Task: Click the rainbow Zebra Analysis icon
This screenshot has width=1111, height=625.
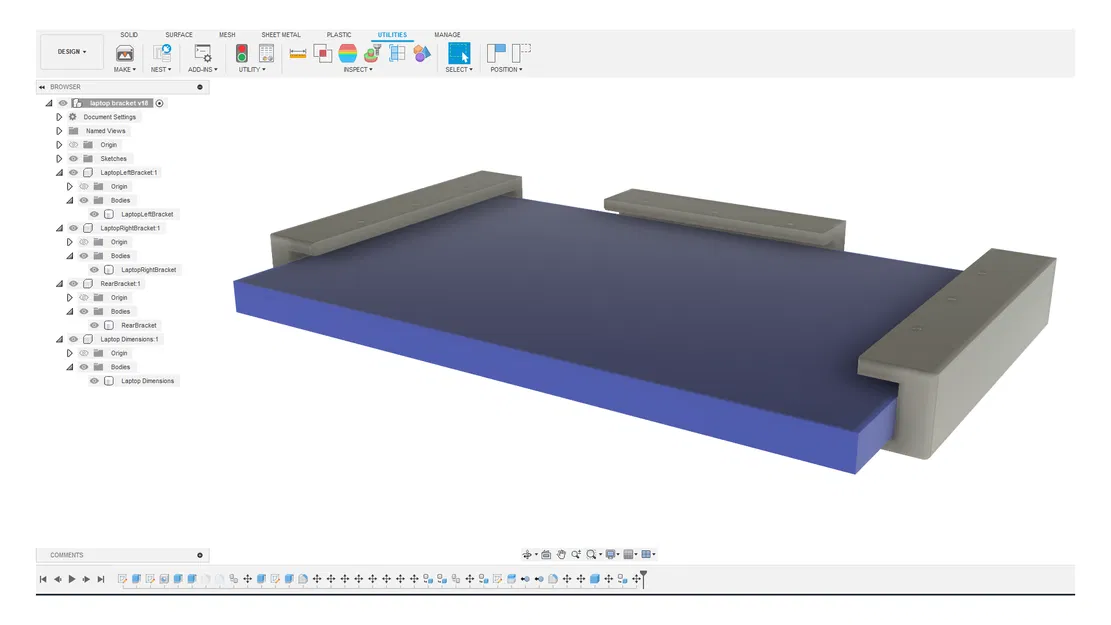Action: point(347,53)
